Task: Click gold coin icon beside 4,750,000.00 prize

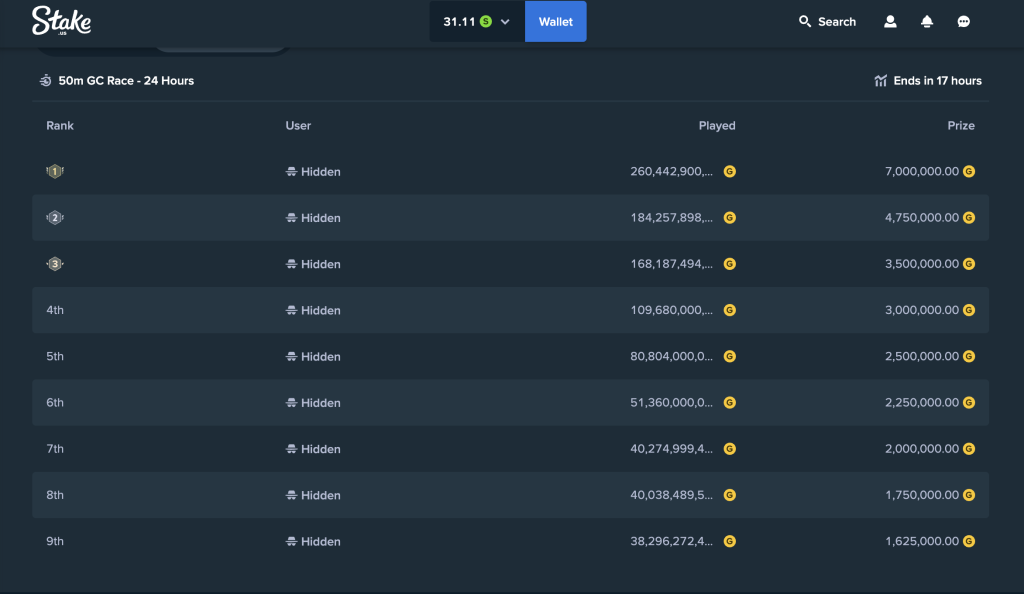Action: click(969, 218)
